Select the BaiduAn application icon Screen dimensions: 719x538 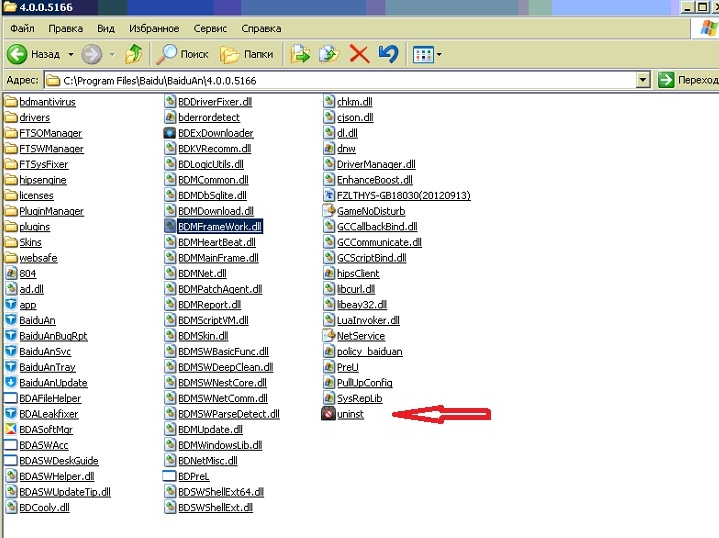click(x=11, y=320)
